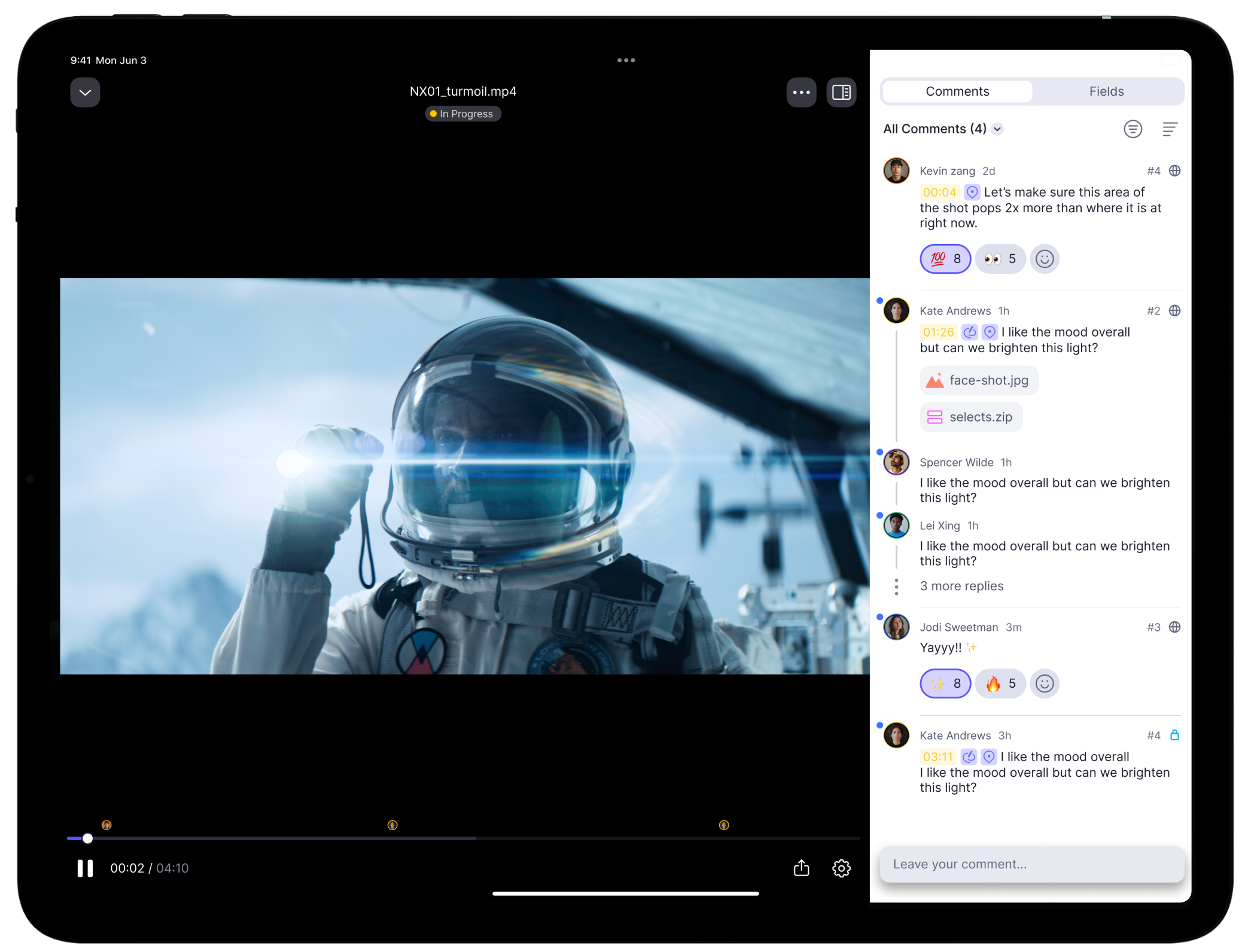
Task: Open player settings gear icon
Action: 841,868
